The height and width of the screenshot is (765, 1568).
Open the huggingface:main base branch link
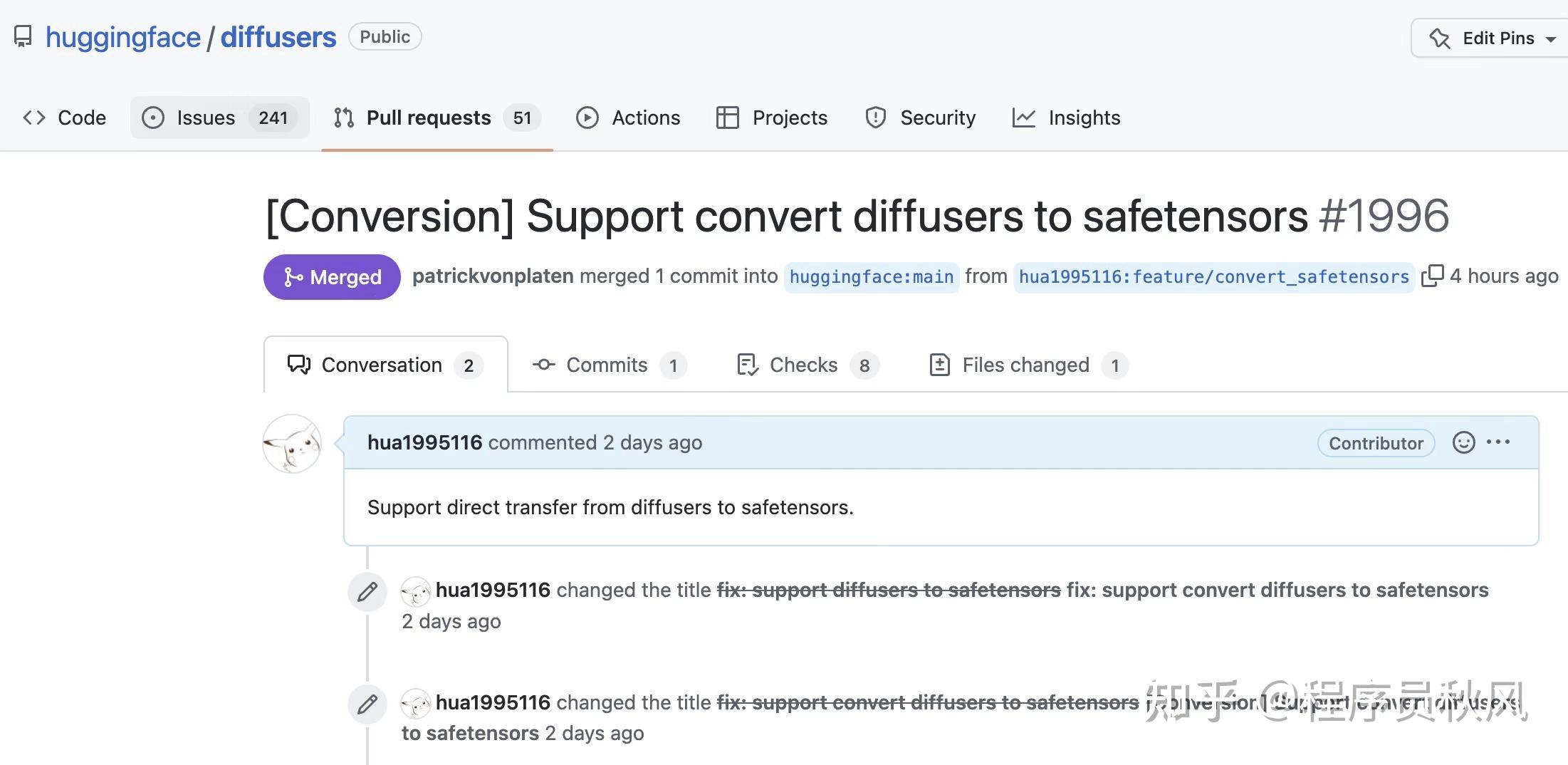point(872,277)
